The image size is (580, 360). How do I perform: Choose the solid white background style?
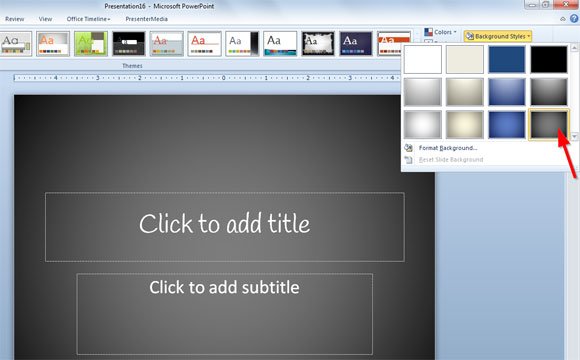422,59
